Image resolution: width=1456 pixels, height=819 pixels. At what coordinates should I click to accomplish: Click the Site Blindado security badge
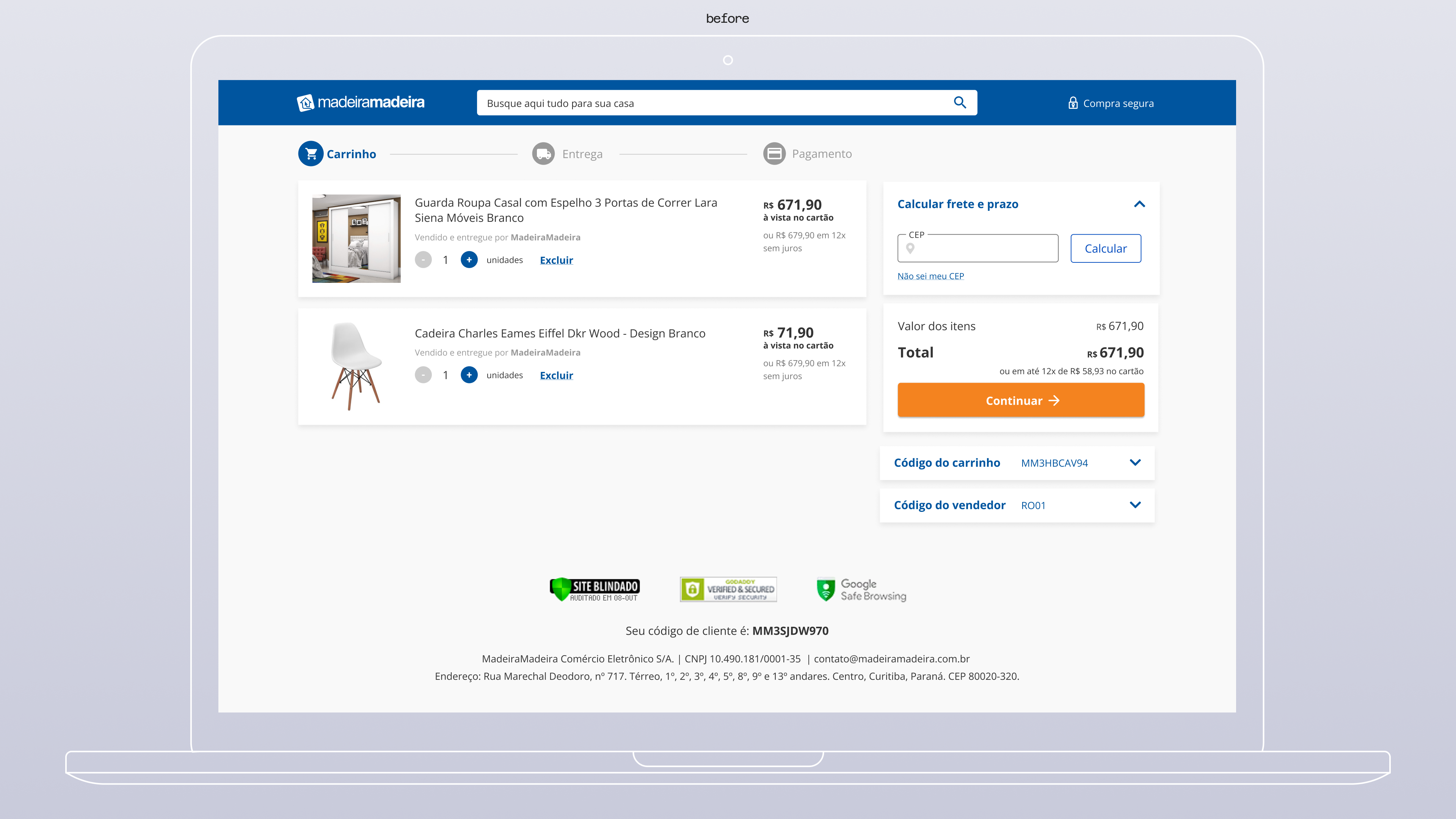(x=595, y=590)
